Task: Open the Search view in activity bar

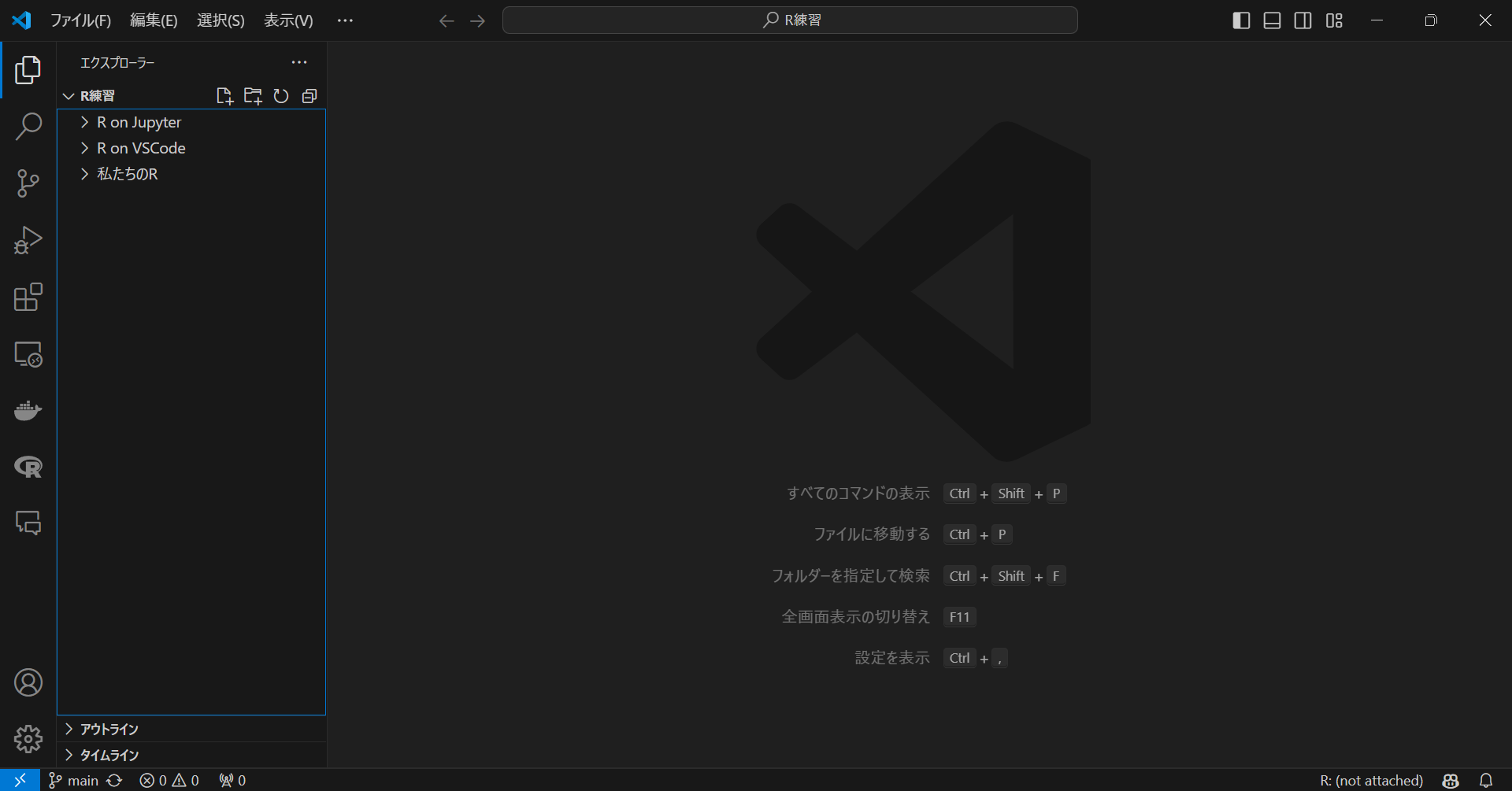Action: [28, 127]
